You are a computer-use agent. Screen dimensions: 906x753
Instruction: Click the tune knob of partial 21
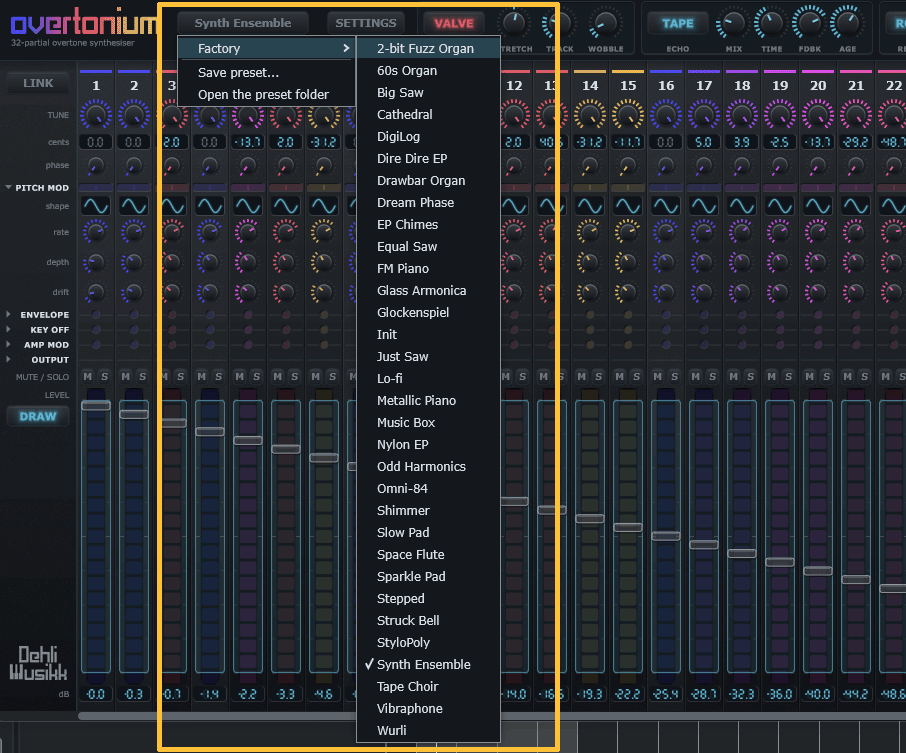[x=856, y=114]
